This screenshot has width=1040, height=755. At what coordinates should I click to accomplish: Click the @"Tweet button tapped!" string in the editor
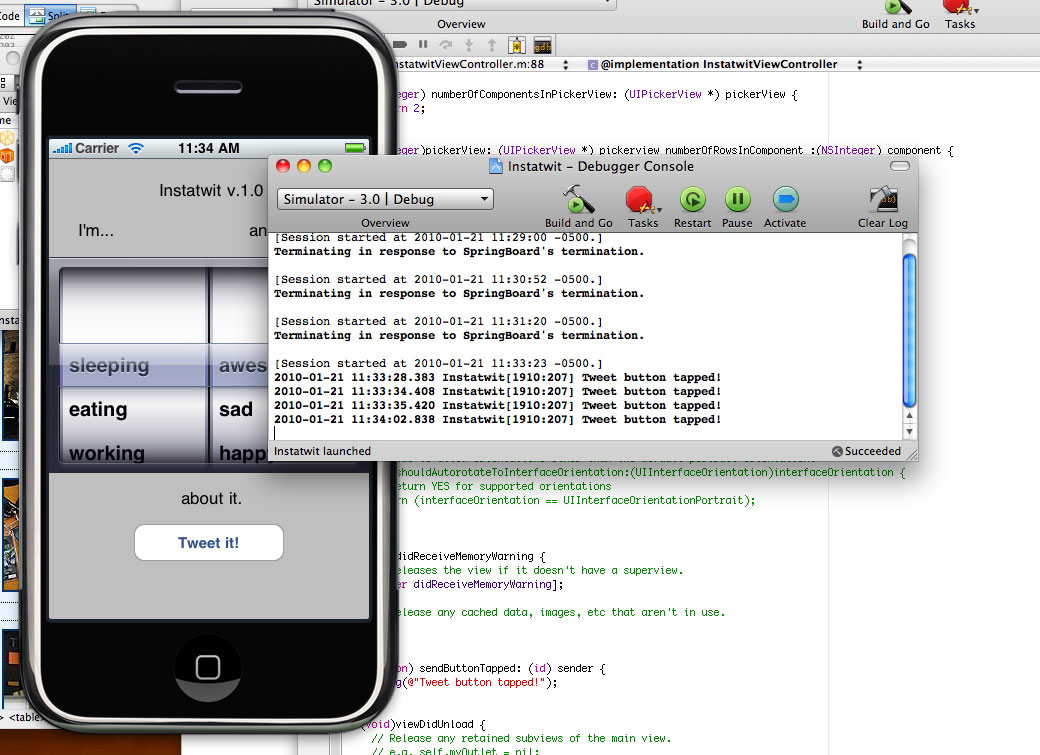tap(476, 682)
